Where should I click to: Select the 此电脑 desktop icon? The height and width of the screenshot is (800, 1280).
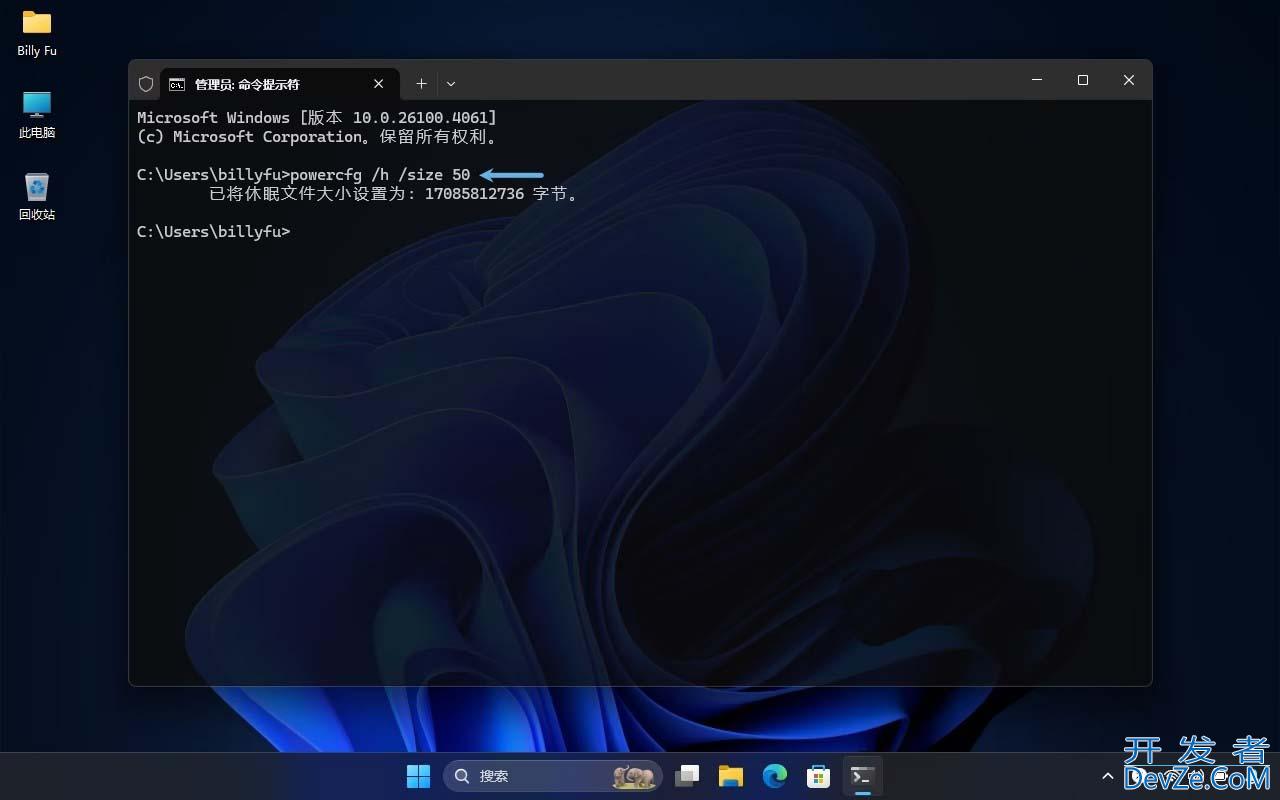(x=37, y=115)
